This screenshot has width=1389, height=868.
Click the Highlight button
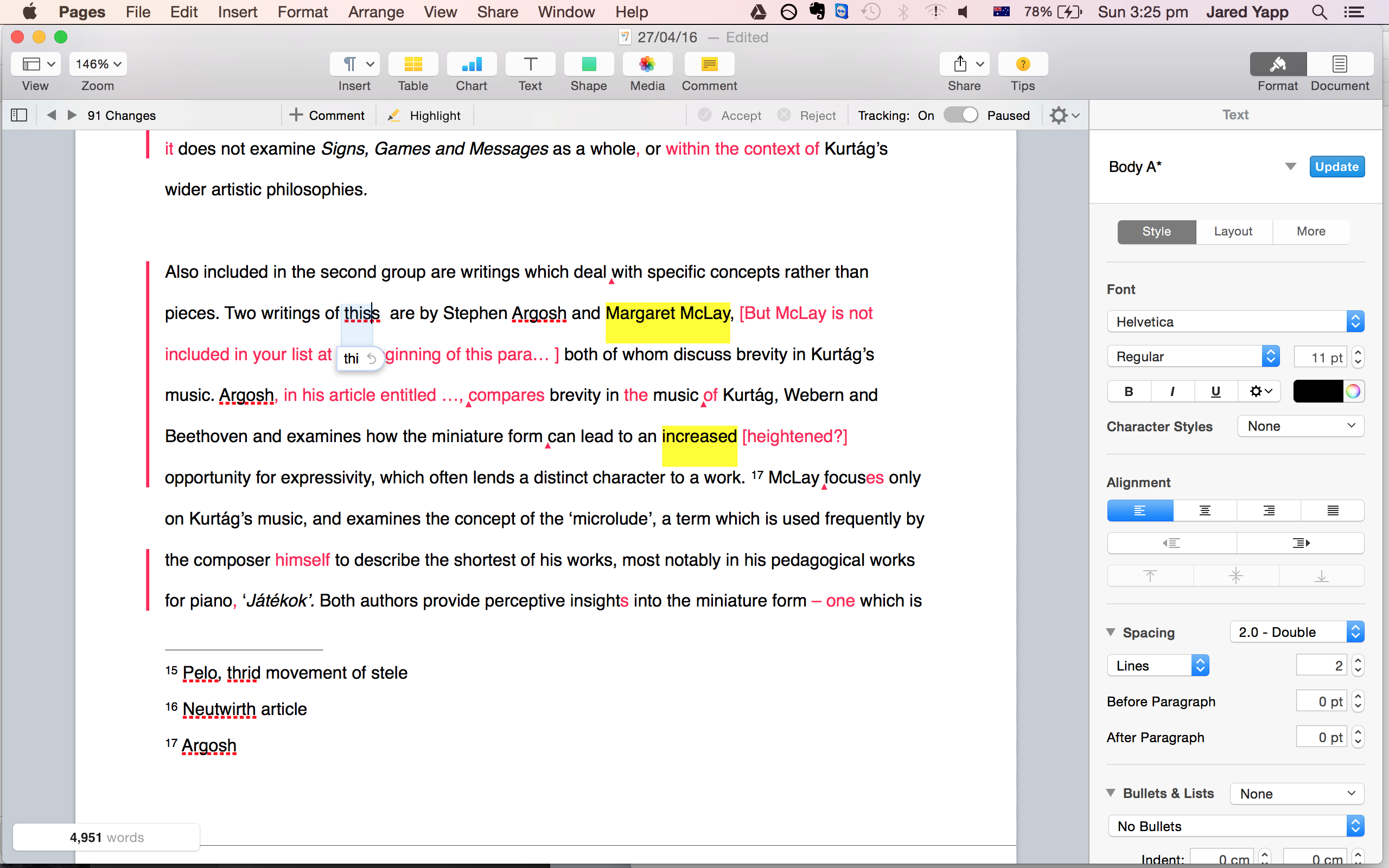[425, 116]
